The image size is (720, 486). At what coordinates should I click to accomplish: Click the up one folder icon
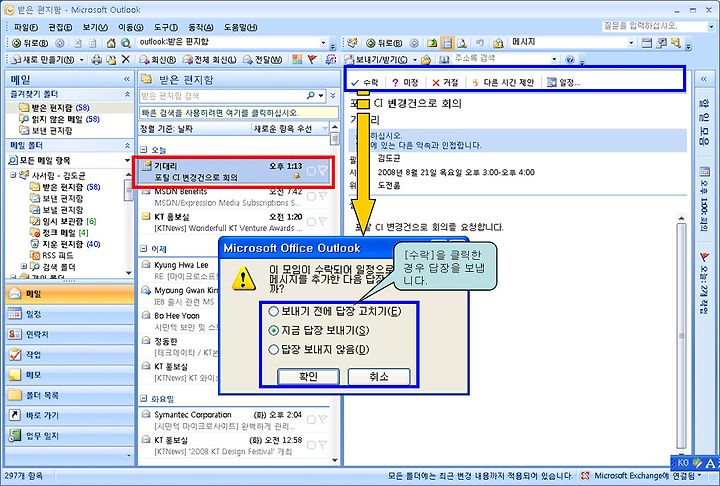coord(432,43)
